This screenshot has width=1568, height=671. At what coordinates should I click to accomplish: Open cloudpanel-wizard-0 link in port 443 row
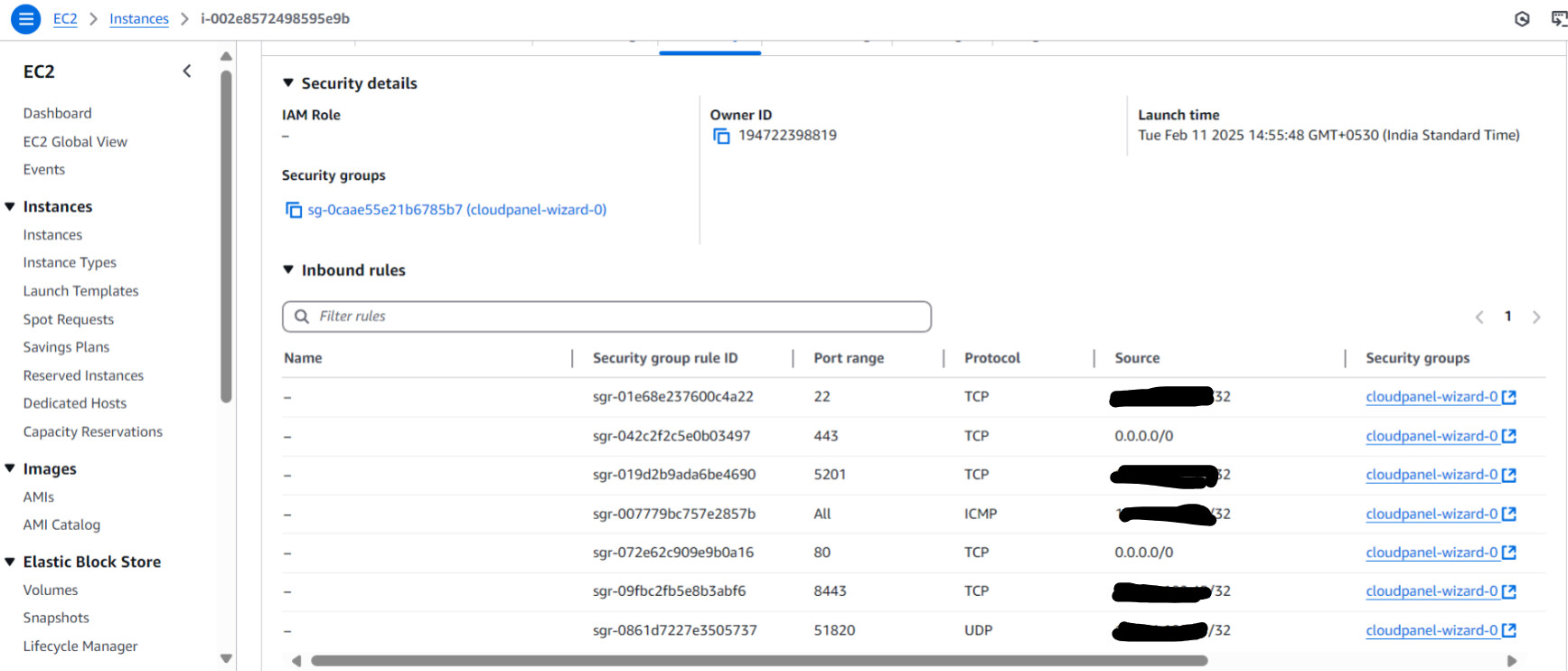tap(1432, 436)
